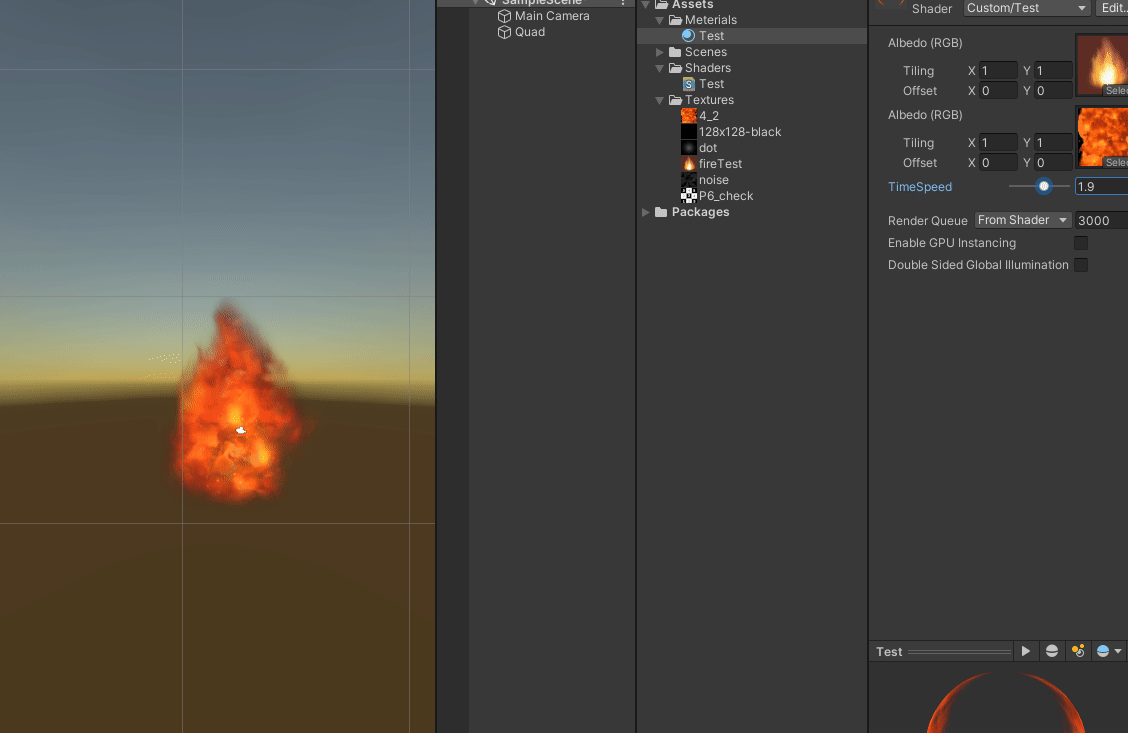Click the Shaders folder icon
The height and width of the screenshot is (733, 1128).
tap(675, 68)
